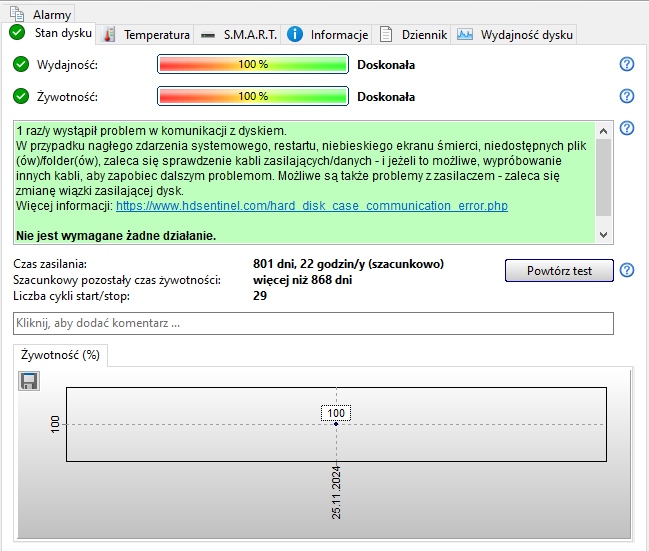
Task: Click the floppy disk save graph icon
Action: 29,381
